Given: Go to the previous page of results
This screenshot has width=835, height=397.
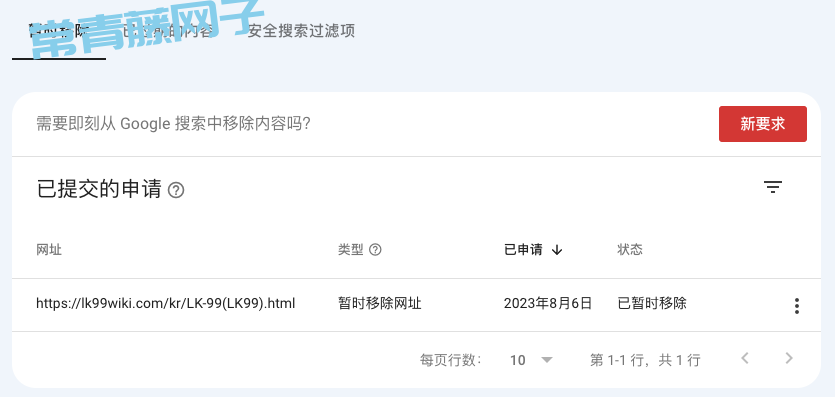Looking at the screenshot, I should coord(745,358).
